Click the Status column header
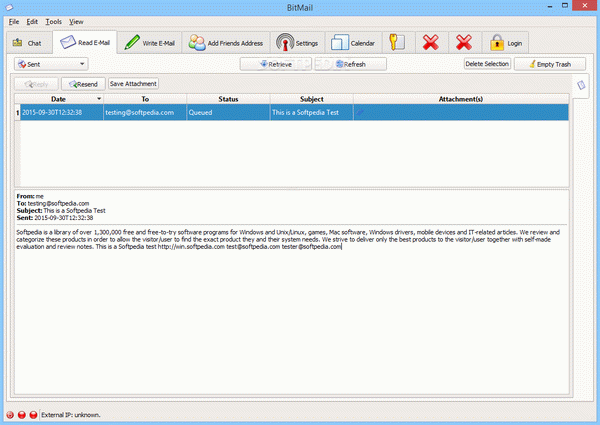This screenshot has height=425, width=600. (x=228, y=99)
